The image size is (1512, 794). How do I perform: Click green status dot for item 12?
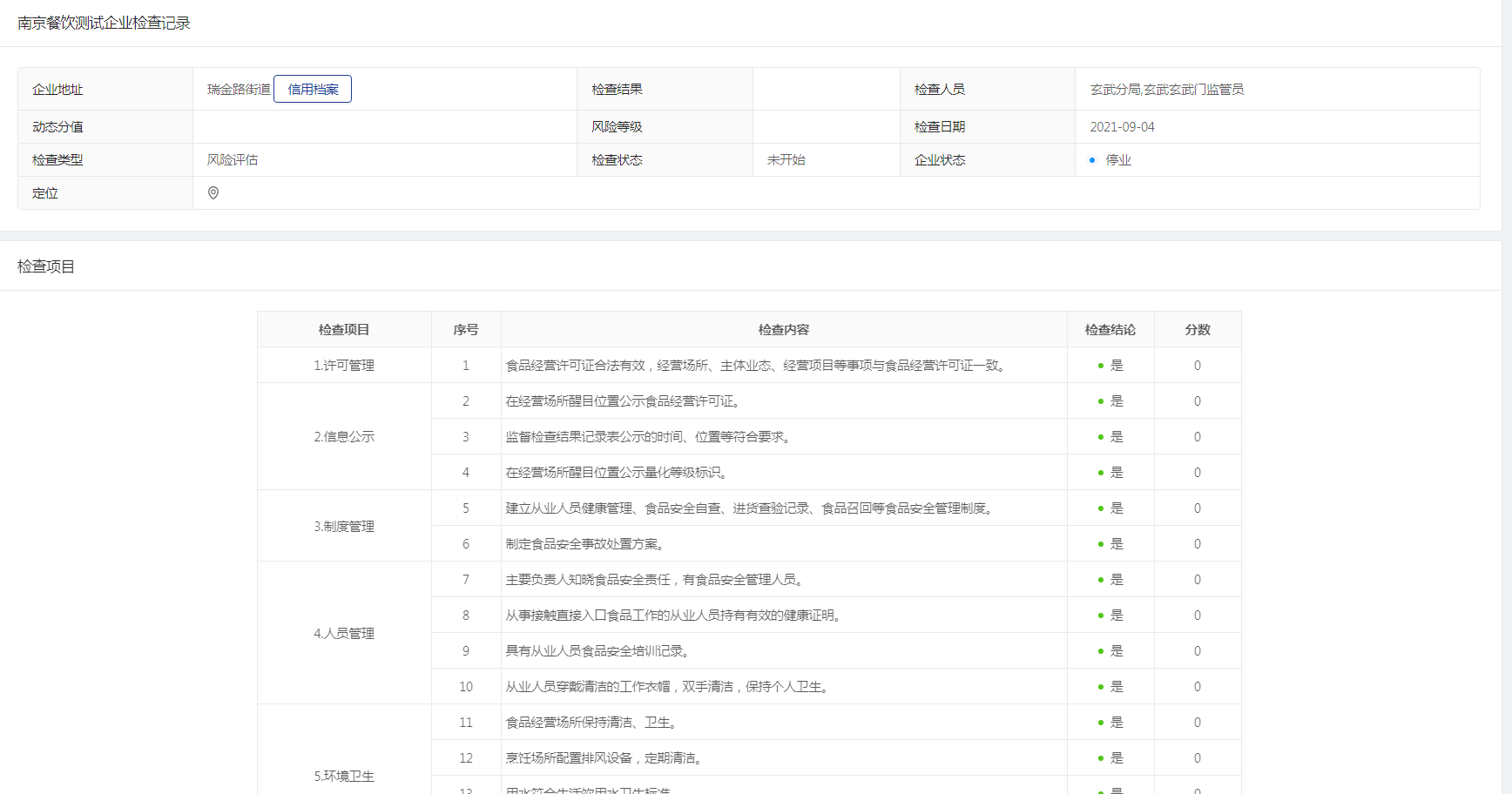pos(1101,758)
